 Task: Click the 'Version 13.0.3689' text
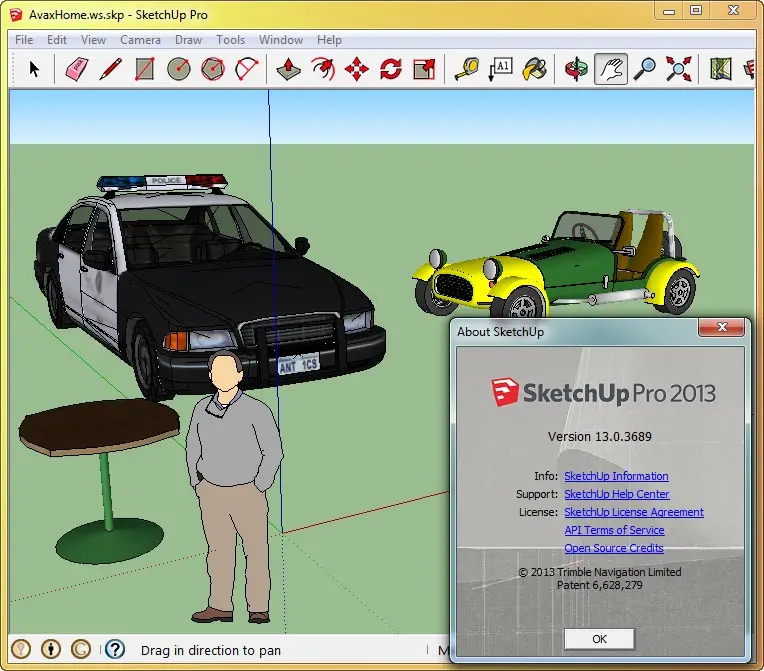[600, 437]
